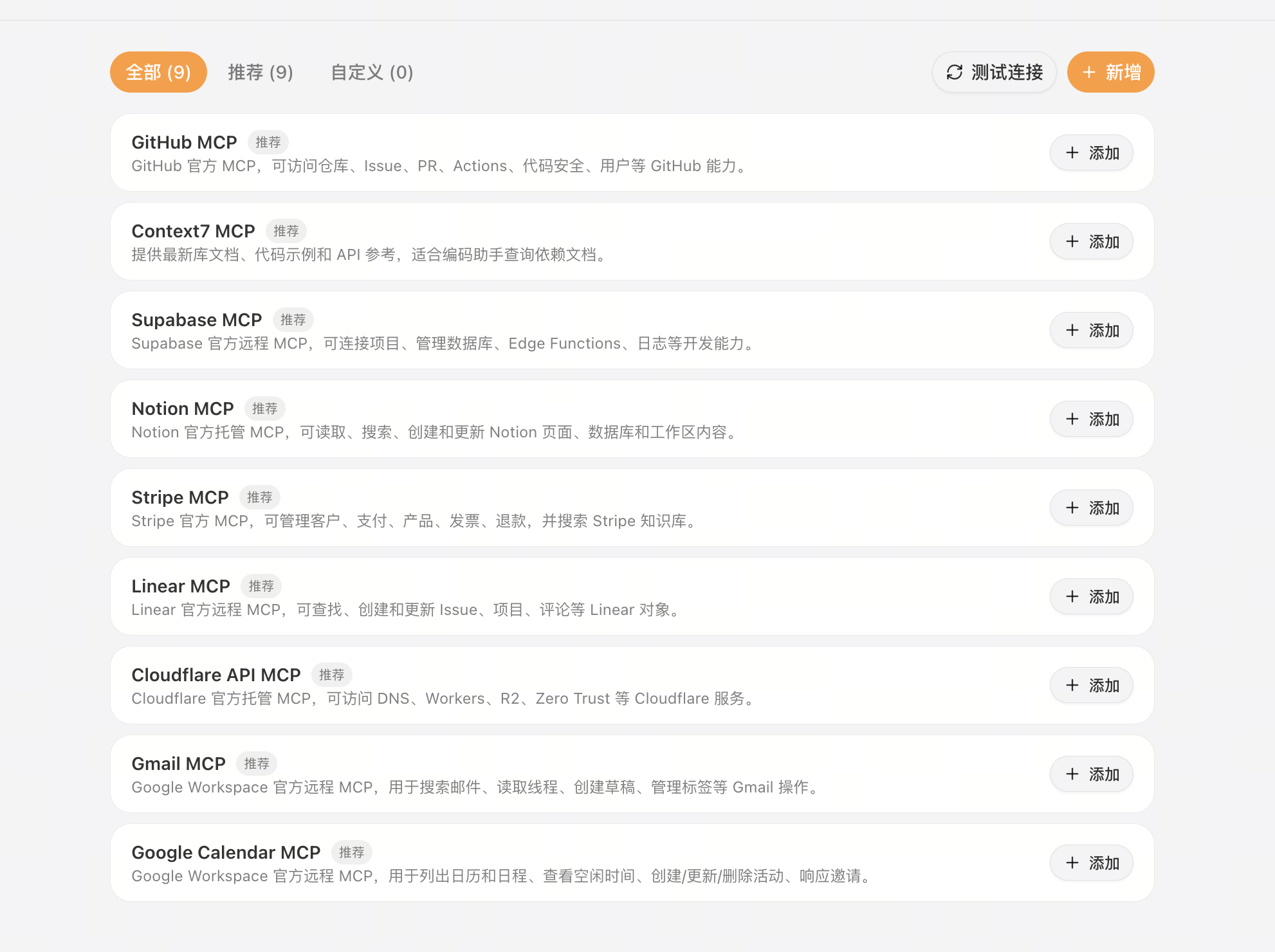The width and height of the screenshot is (1275, 952).
Task: Click the Cloudflare API MCP title
Action: point(216,675)
